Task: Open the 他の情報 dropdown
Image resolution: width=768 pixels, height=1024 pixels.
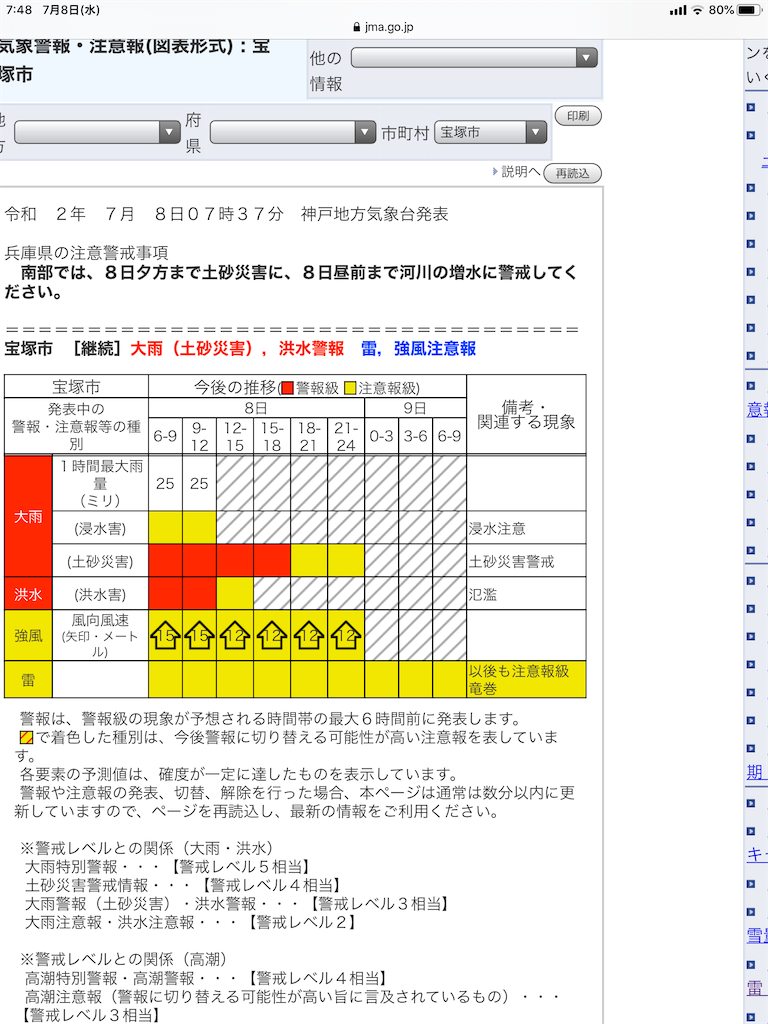Action: pos(474,57)
